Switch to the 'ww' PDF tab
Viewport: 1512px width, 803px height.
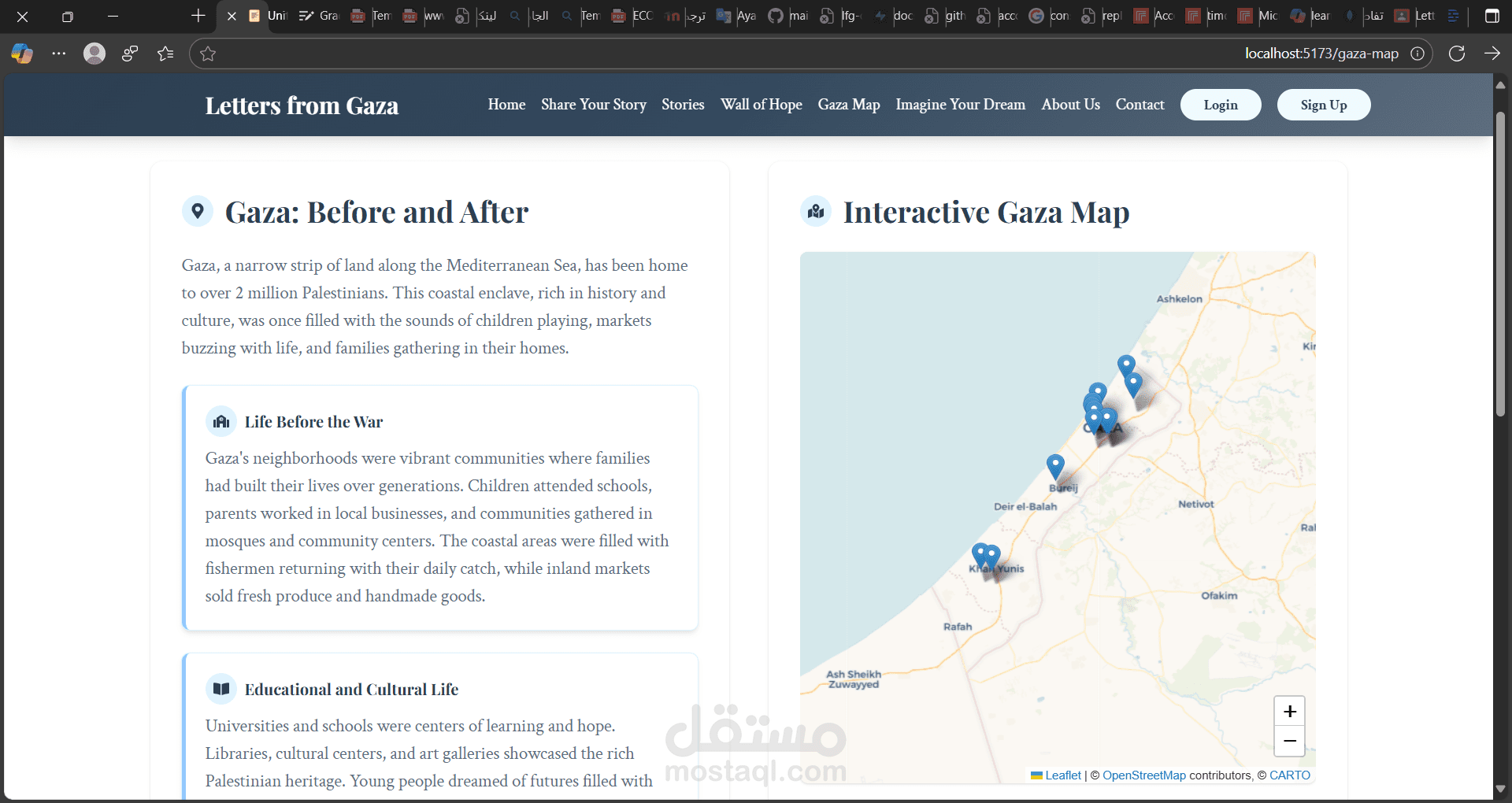424,16
